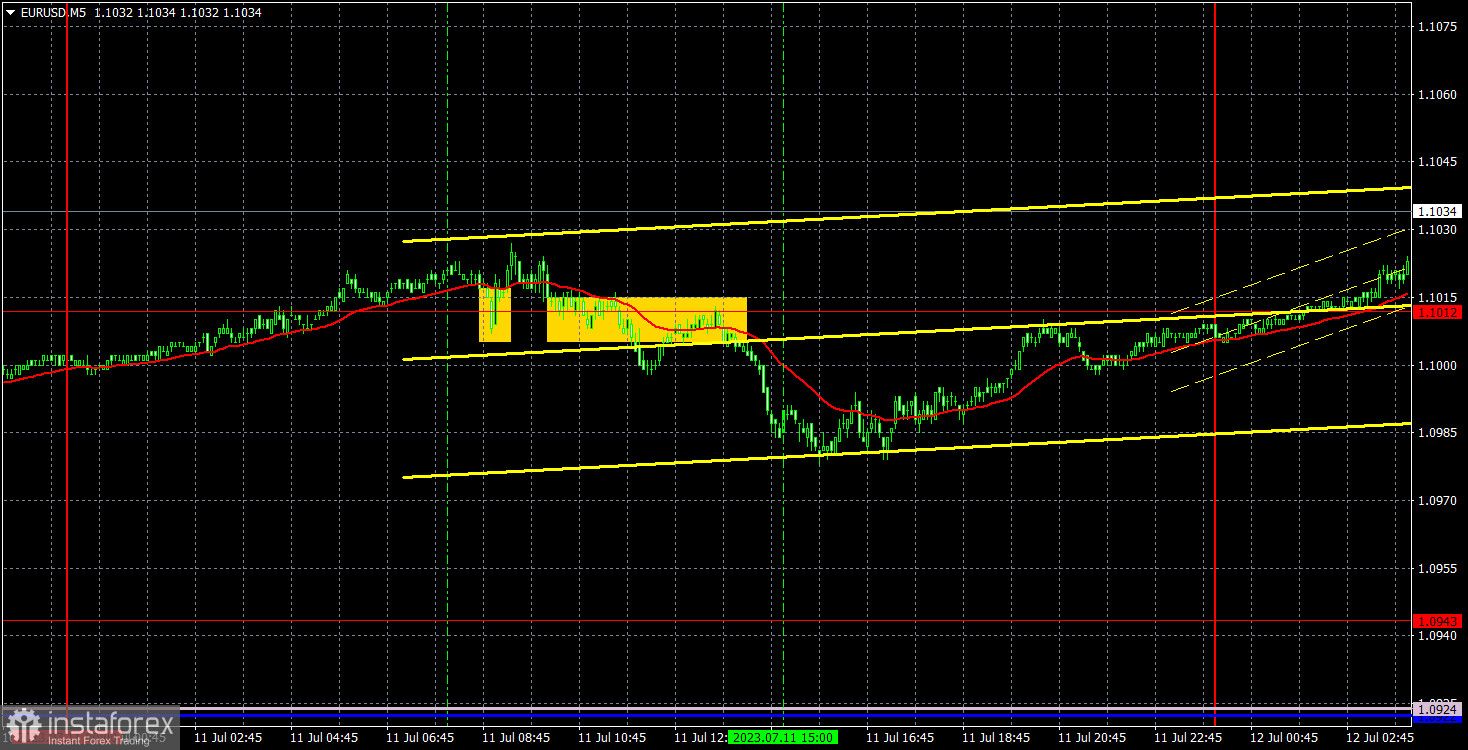Click the 11 Jul 16:45 time label
Screen dimensions: 1468x750
[900, 737]
